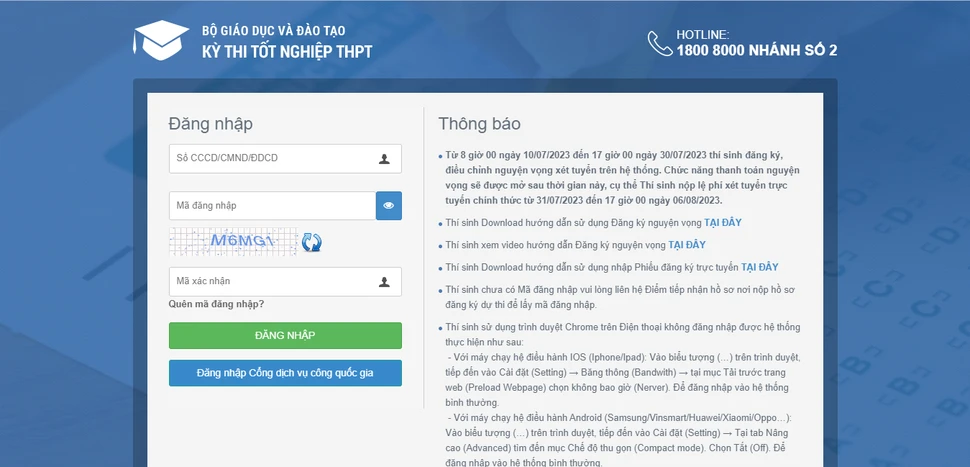Image resolution: width=970 pixels, height=467 pixels.
Task: Click the person icon in CCCD field
Action: coord(384,159)
